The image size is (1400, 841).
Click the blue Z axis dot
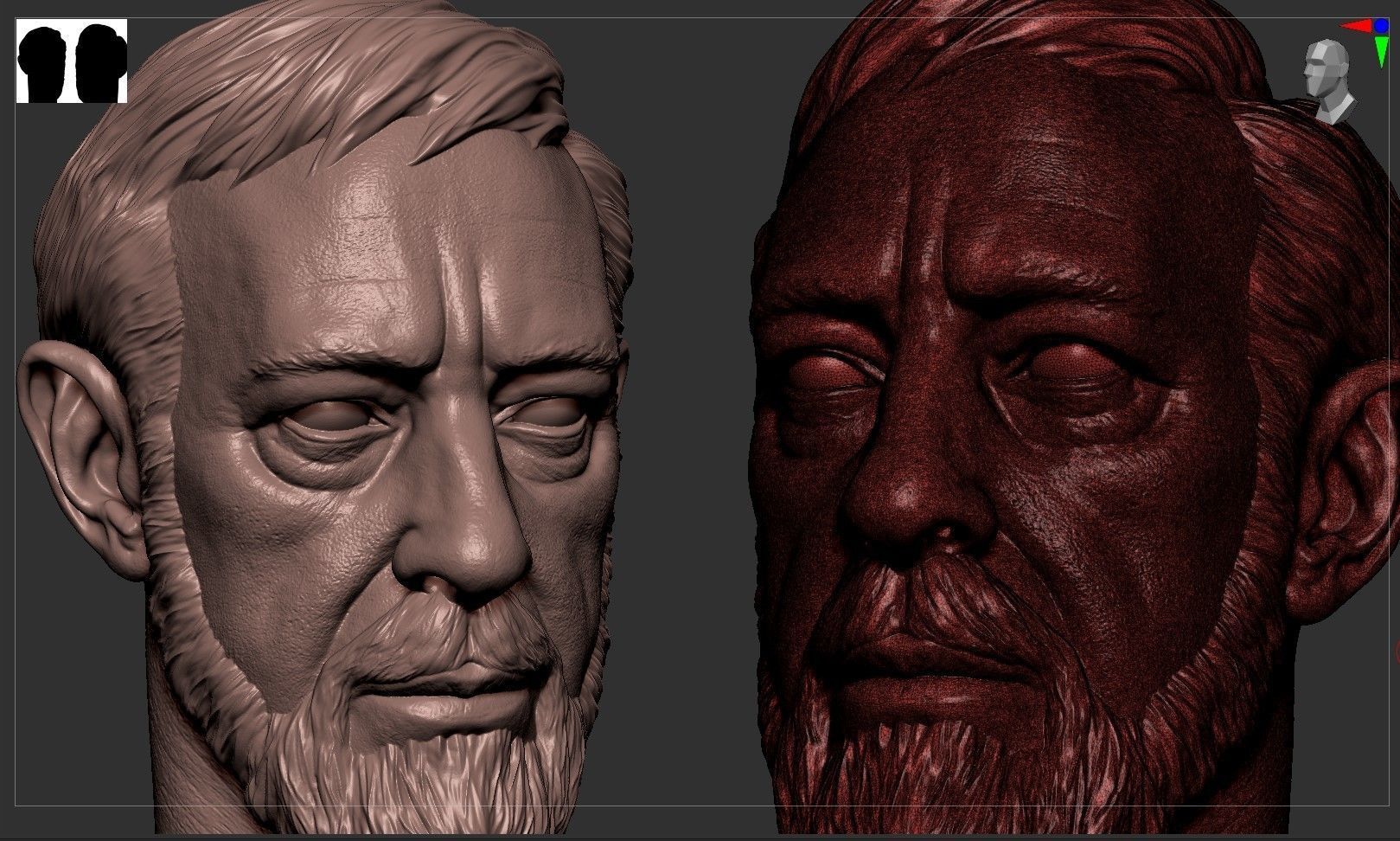tap(1381, 26)
